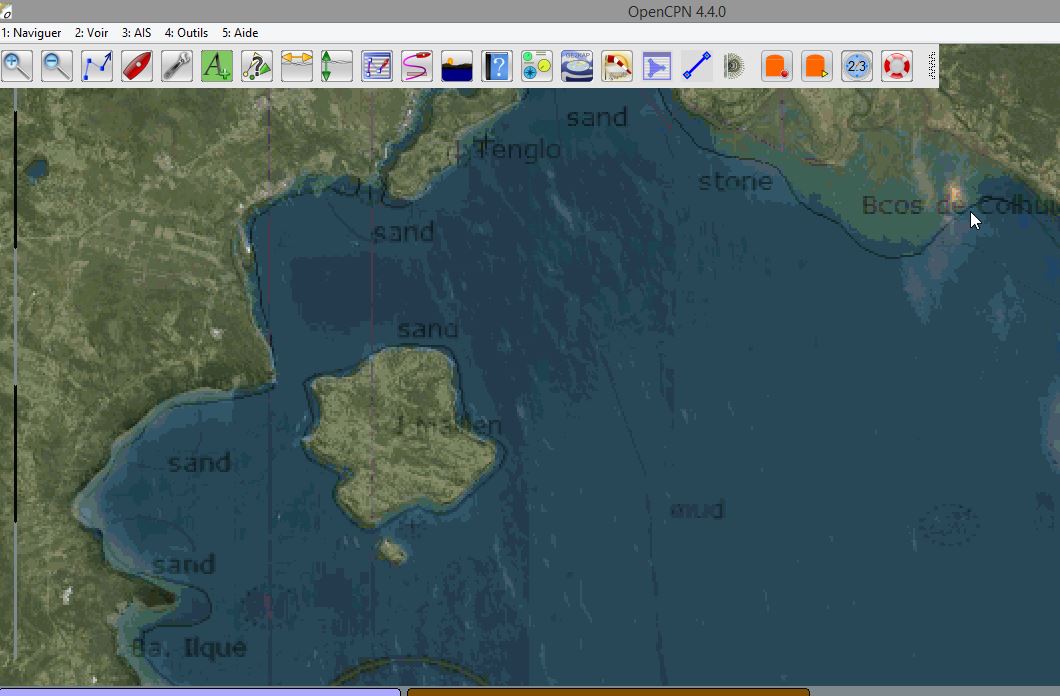Viewport: 1060px width, 696px height.
Task: Click the Tenglo label on the chart
Action: (518, 149)
